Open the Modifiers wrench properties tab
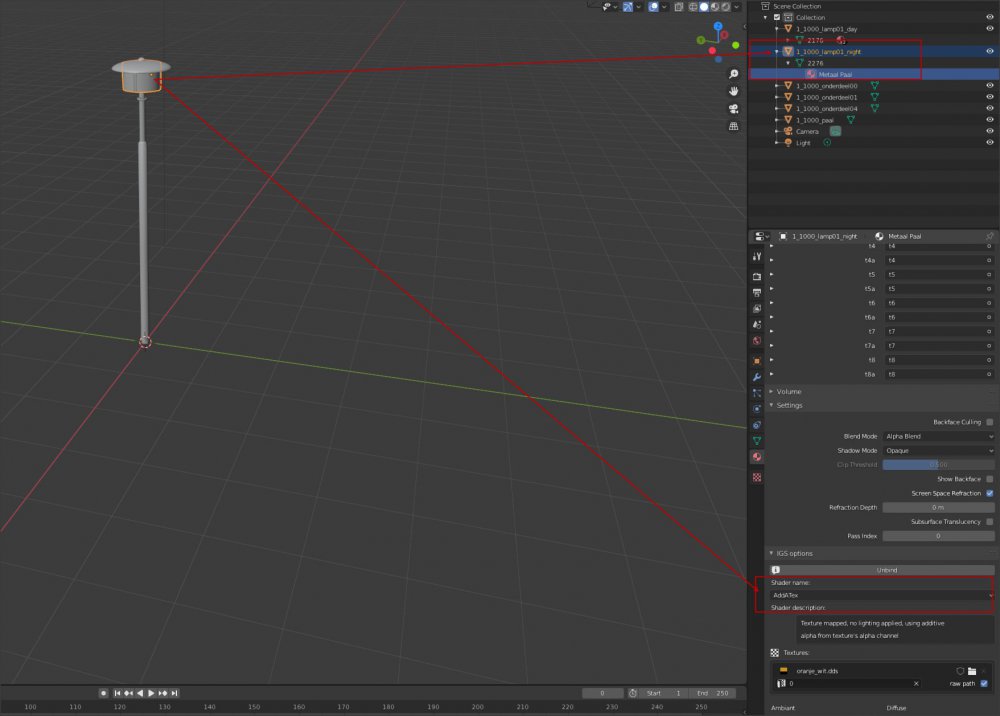The width and height of the screenshot is (1000, 716). pos(757,376)
